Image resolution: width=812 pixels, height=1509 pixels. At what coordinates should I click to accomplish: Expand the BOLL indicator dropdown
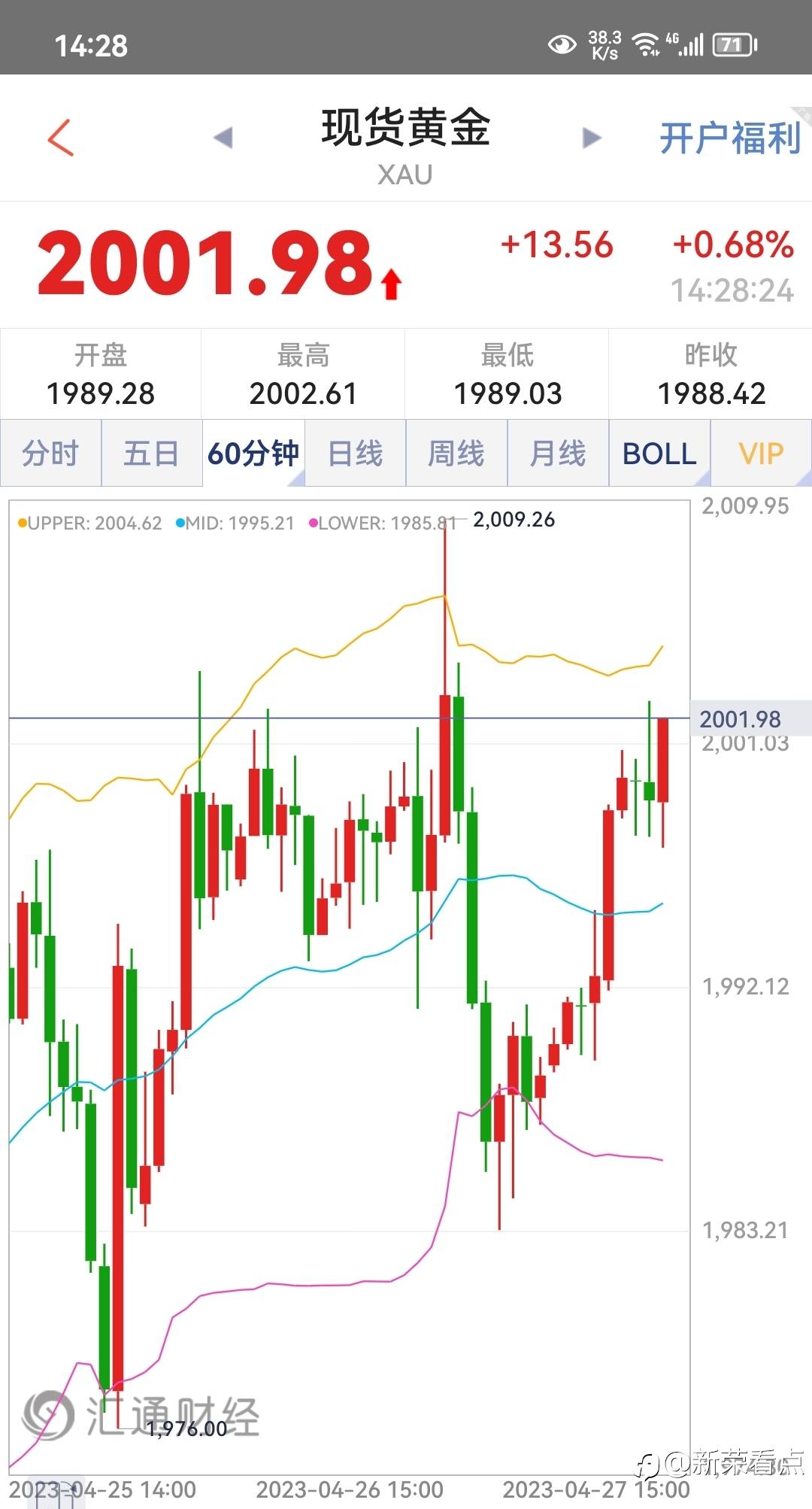pos(659,454)
